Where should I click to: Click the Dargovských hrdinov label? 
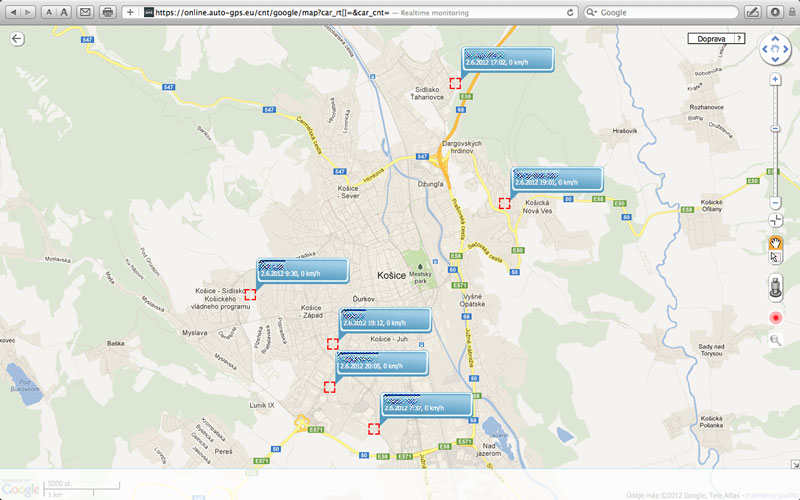tap(462, 147)
